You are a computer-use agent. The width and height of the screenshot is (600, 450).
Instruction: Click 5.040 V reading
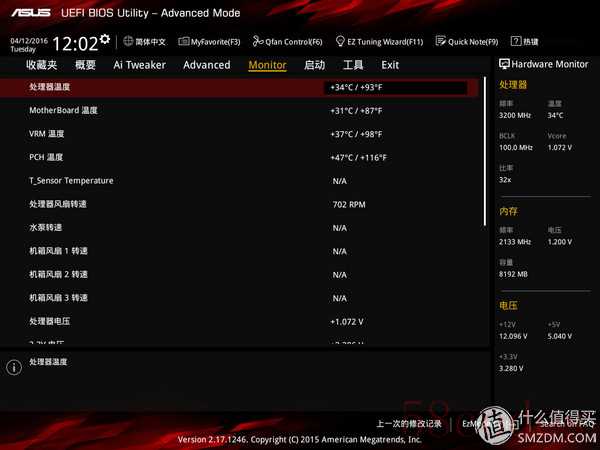click(x=560, y=336)
